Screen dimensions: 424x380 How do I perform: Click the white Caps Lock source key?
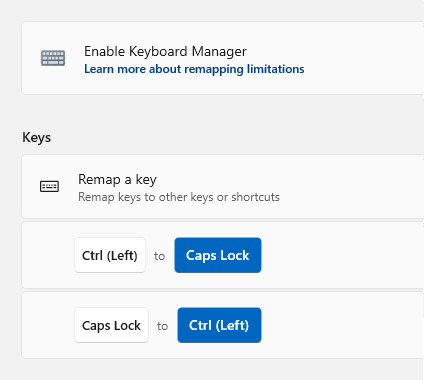click(111, 325)
